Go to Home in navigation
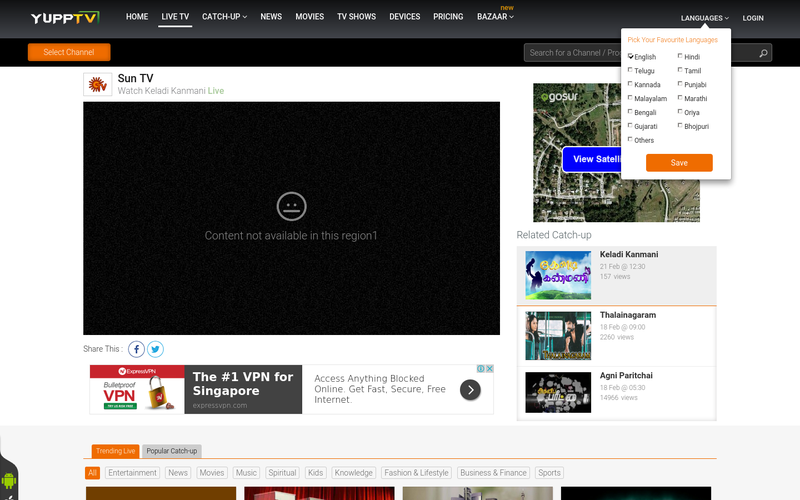800x500 pixels. pyautogui.click(x=137, y=17)
